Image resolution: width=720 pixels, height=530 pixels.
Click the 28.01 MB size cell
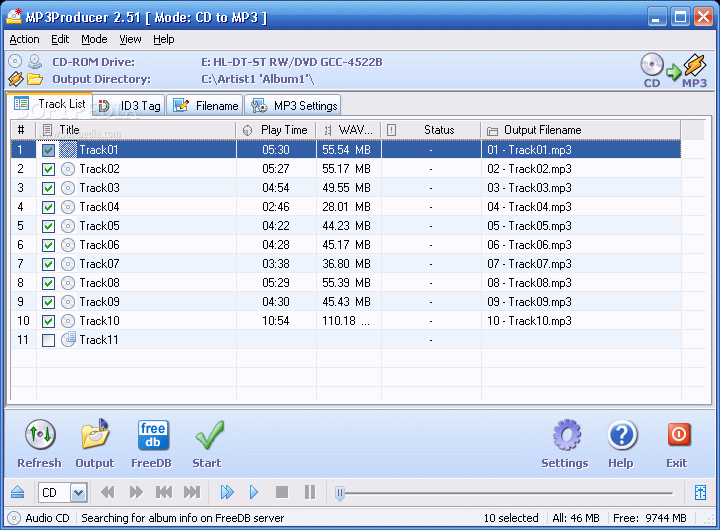pos(346,207)
